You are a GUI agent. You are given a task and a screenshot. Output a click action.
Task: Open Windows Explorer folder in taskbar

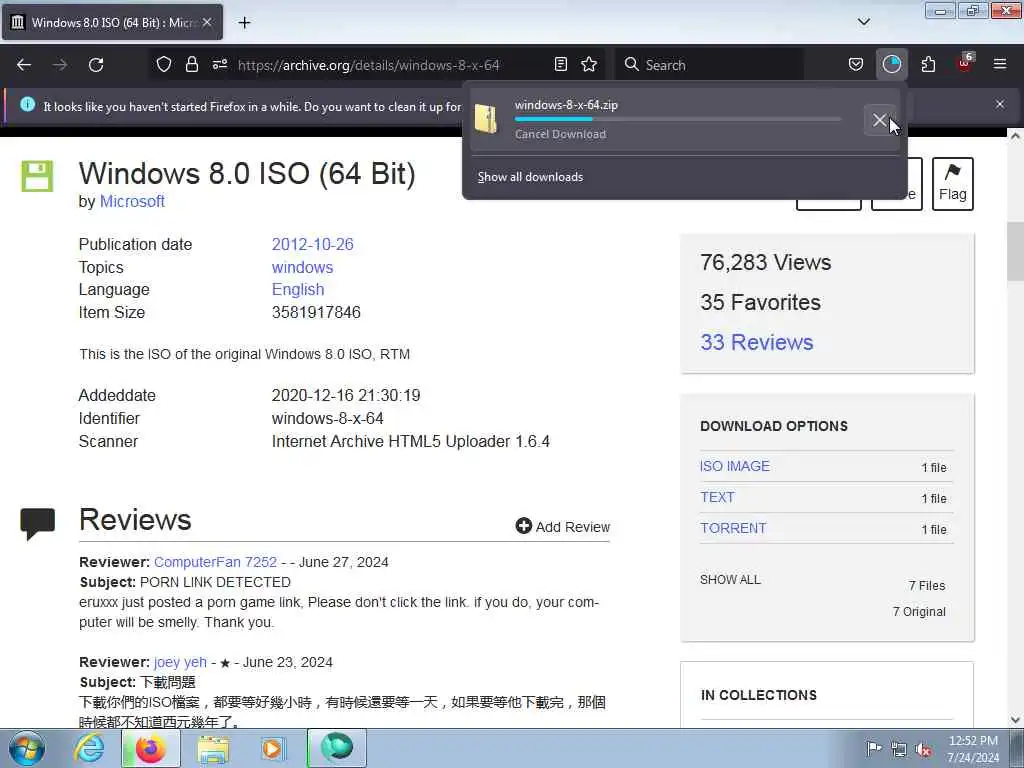pyautogui.click(x=213, y=748)
